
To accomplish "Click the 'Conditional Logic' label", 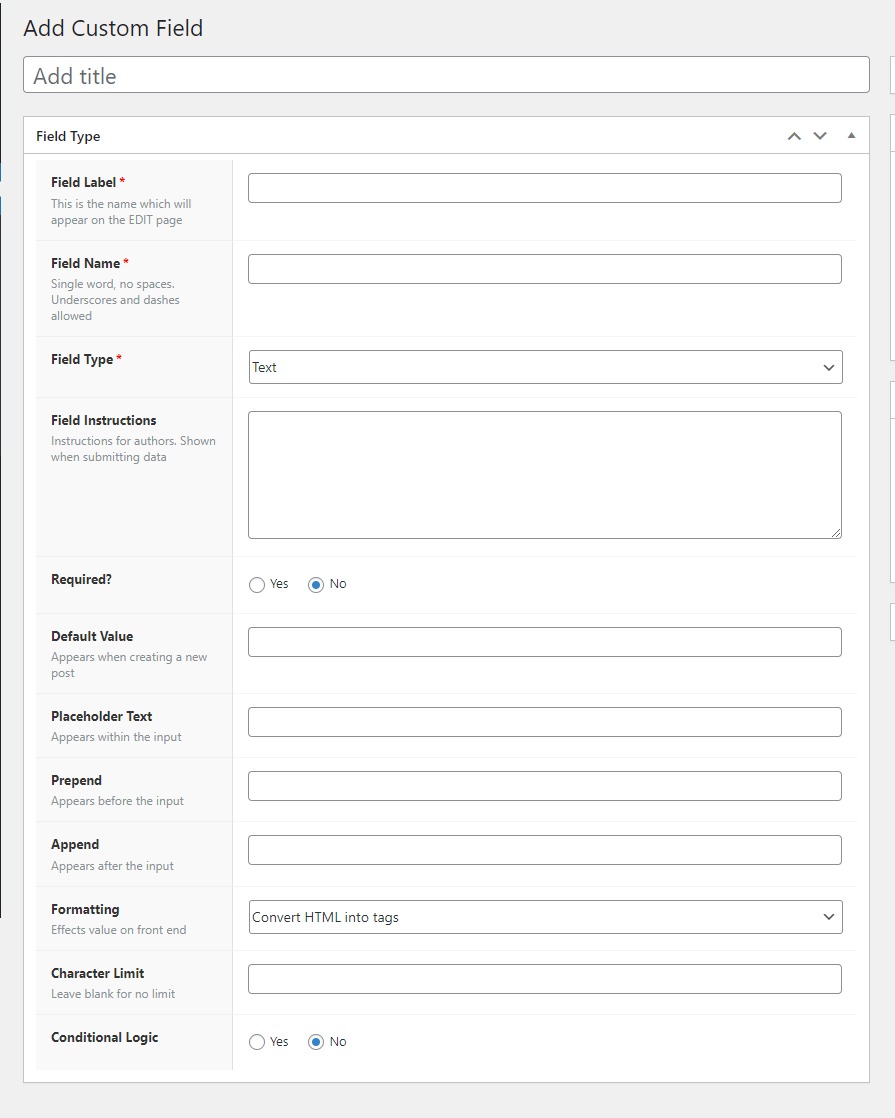I will coord(105,1037).
